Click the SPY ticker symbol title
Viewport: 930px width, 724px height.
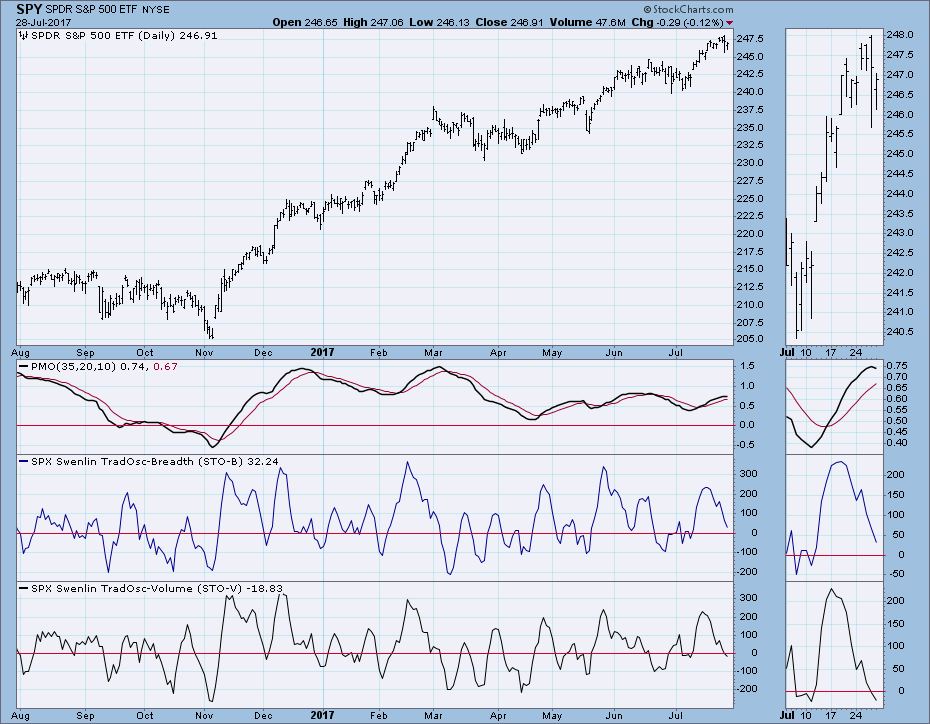point(29,9)
